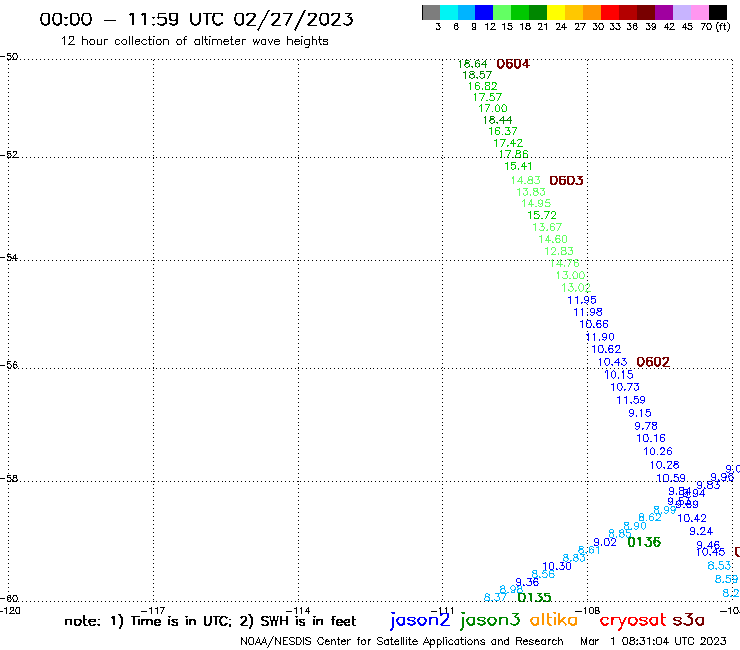Click the '00:00 – 11:59 UTC 02/27/2023' title
740x650 pixels.
pos(196,19)
